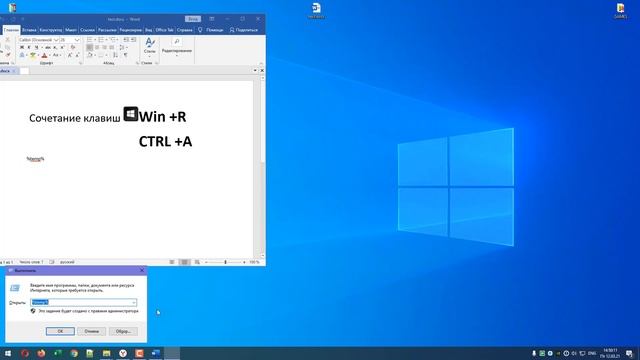640x360 pixels.
Task: Switch to the Рецензирование ribbon tab
Action: (x=131, y=30)
